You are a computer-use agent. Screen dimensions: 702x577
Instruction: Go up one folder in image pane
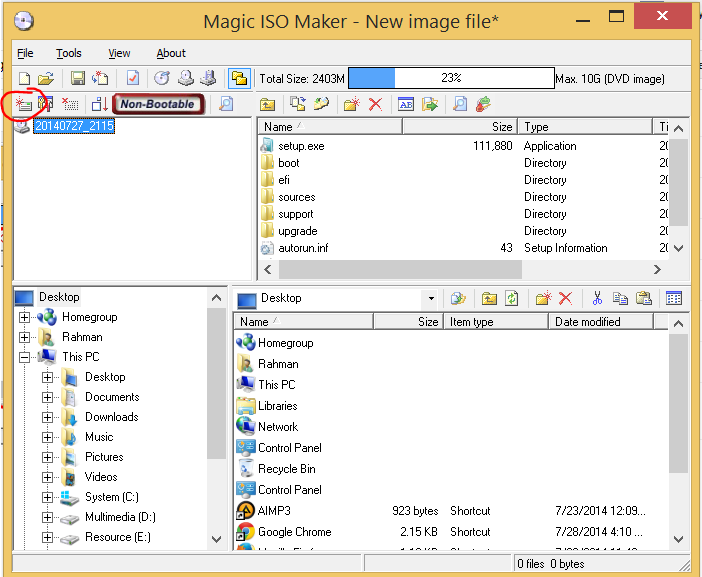tap(267, 104)
